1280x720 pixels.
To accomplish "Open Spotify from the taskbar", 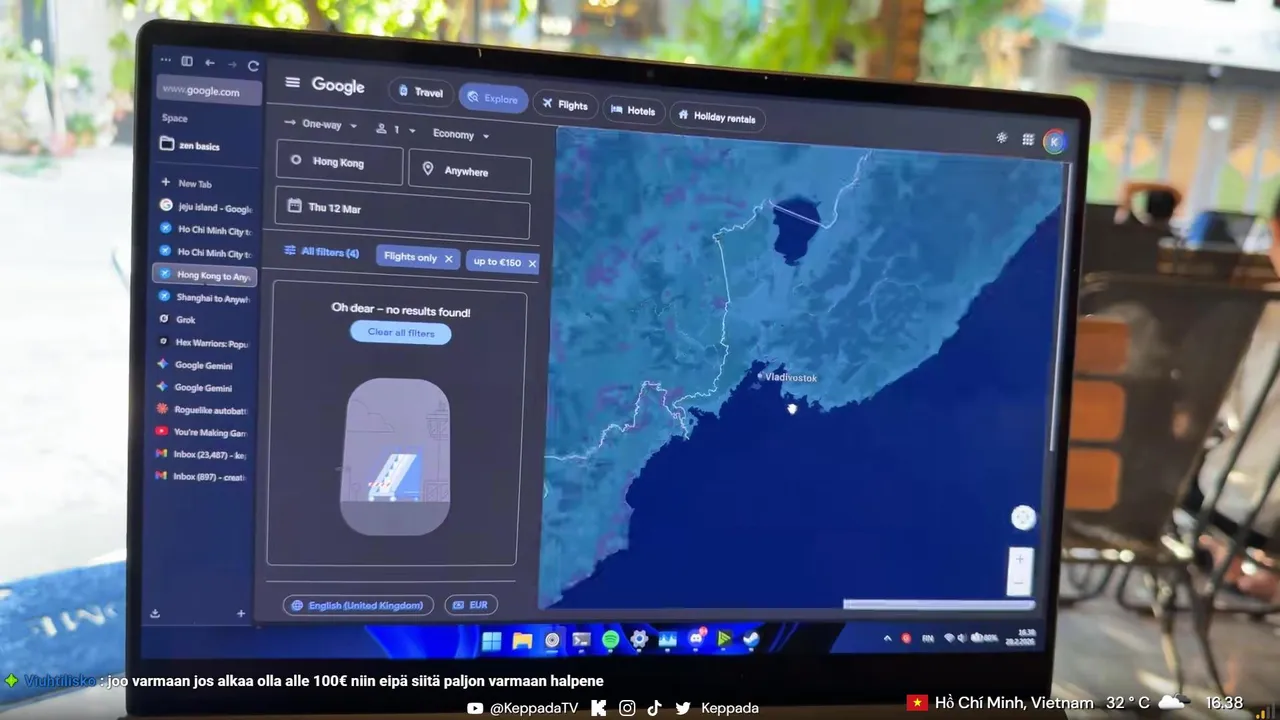I will pyautogui.click(x=610, y=640).
